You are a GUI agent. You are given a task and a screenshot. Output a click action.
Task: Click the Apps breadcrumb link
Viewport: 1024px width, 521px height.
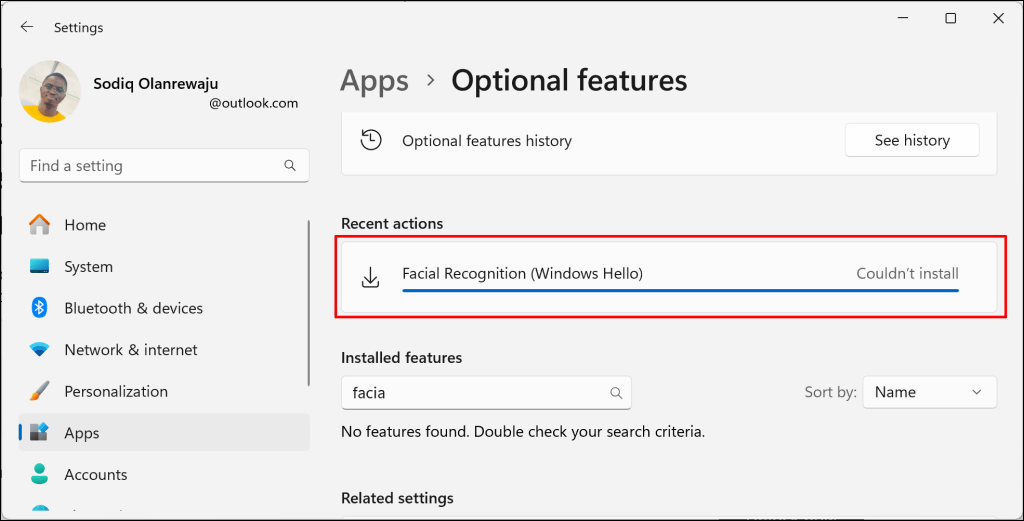(374, 80)
